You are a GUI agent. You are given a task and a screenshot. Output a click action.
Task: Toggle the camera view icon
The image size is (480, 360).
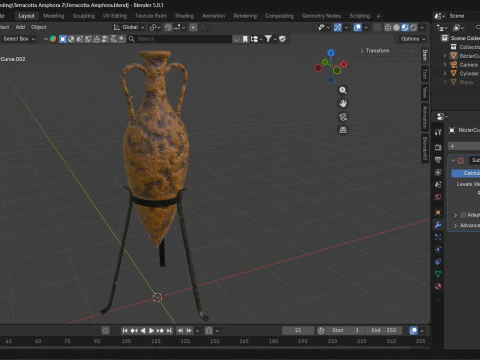coord(343,117)
